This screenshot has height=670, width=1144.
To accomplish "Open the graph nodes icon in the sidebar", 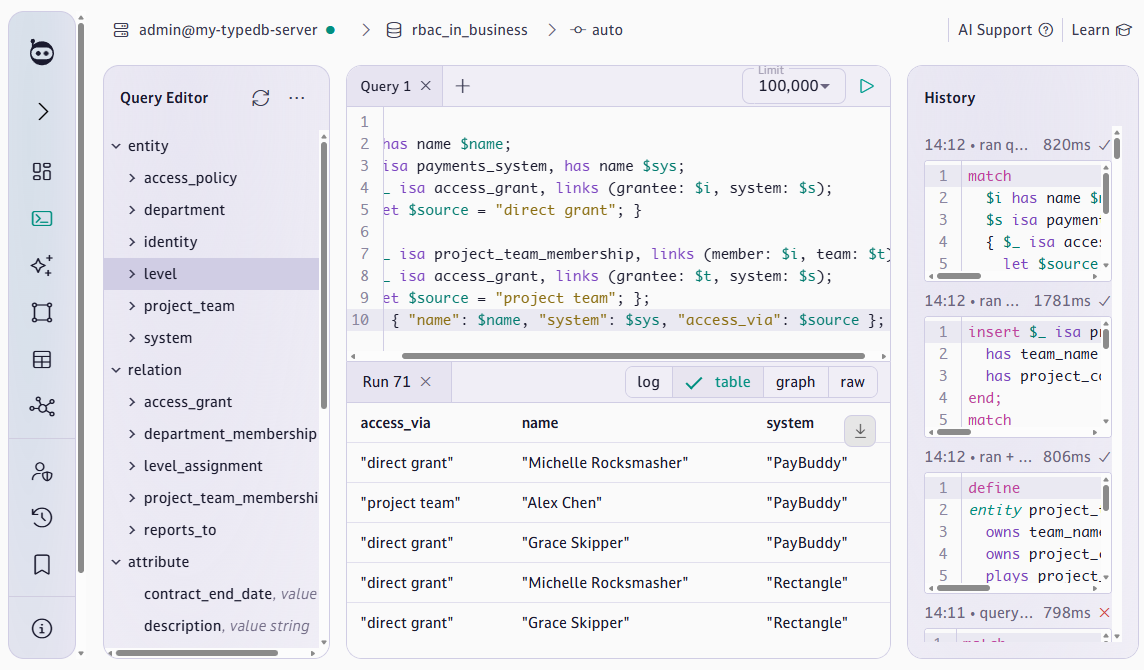I will (42, 407).
